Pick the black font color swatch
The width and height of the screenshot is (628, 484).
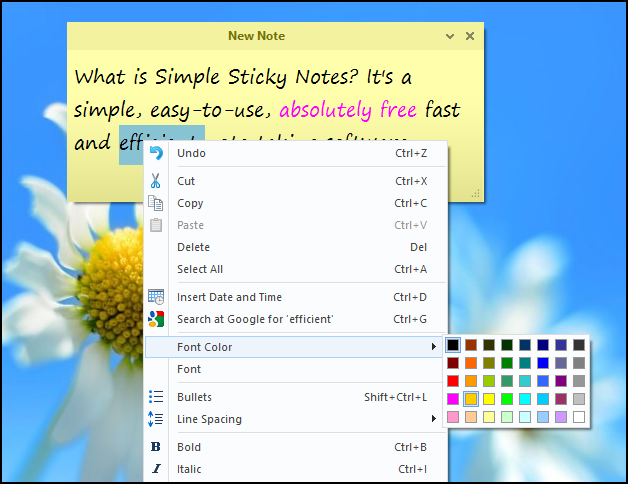click(x=453, y=345)
